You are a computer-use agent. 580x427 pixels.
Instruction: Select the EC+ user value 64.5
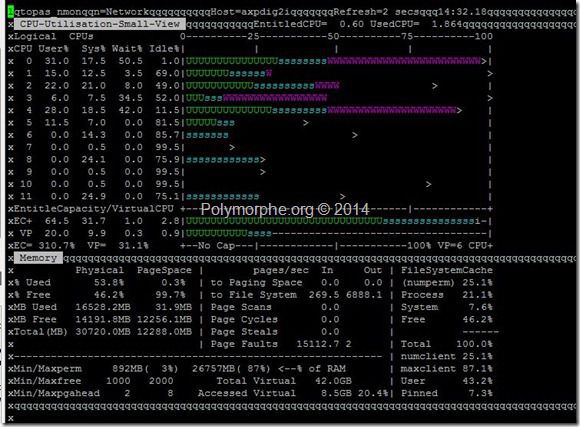(57, 221)
